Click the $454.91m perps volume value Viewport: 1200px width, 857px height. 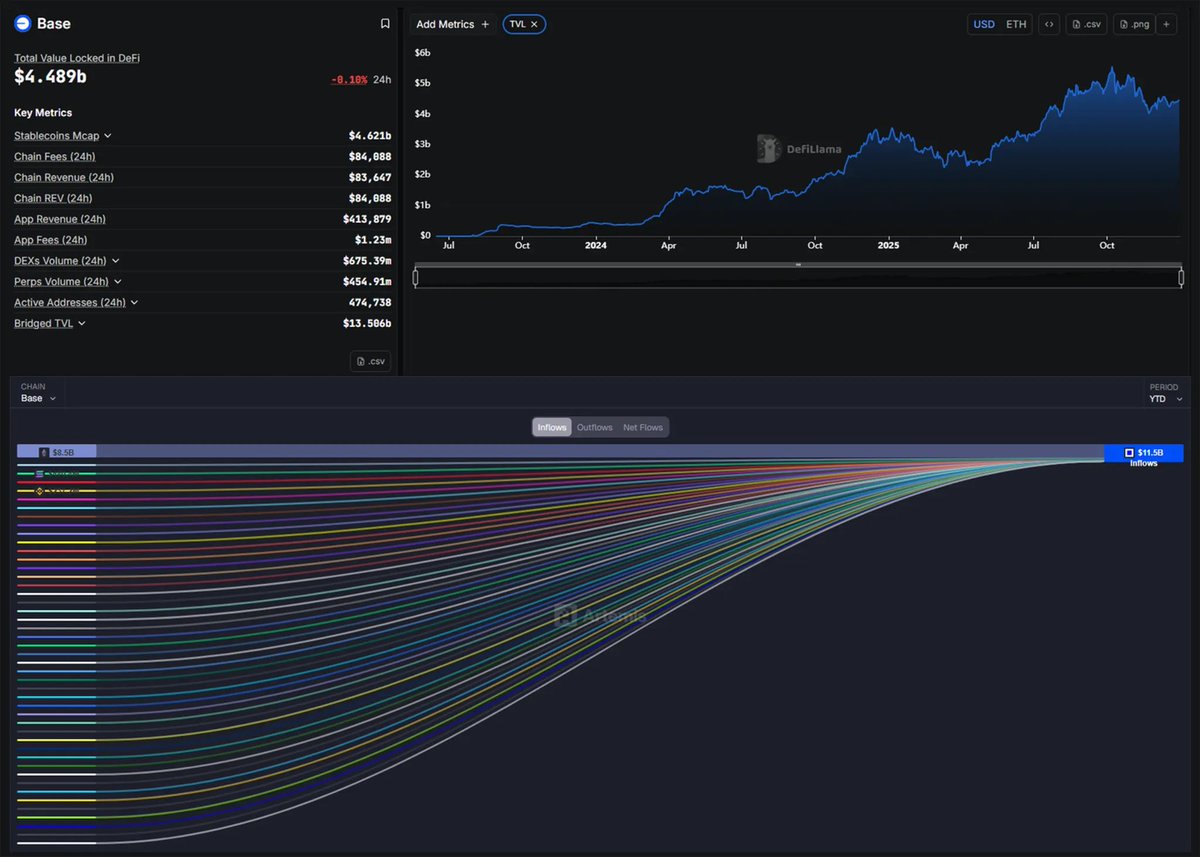(367, 282)
